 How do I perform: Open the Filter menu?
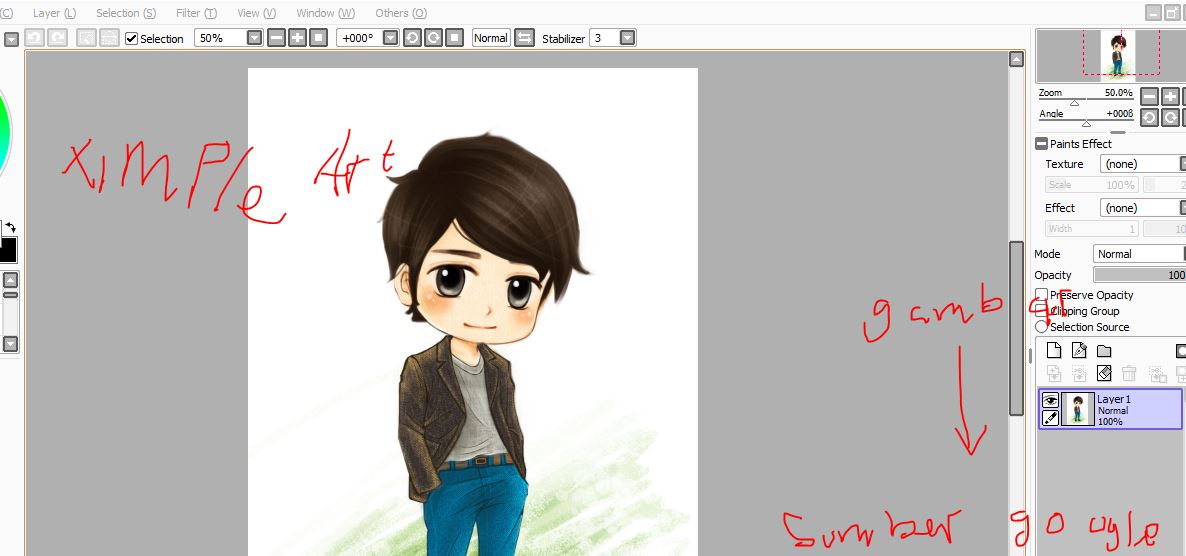196,13
